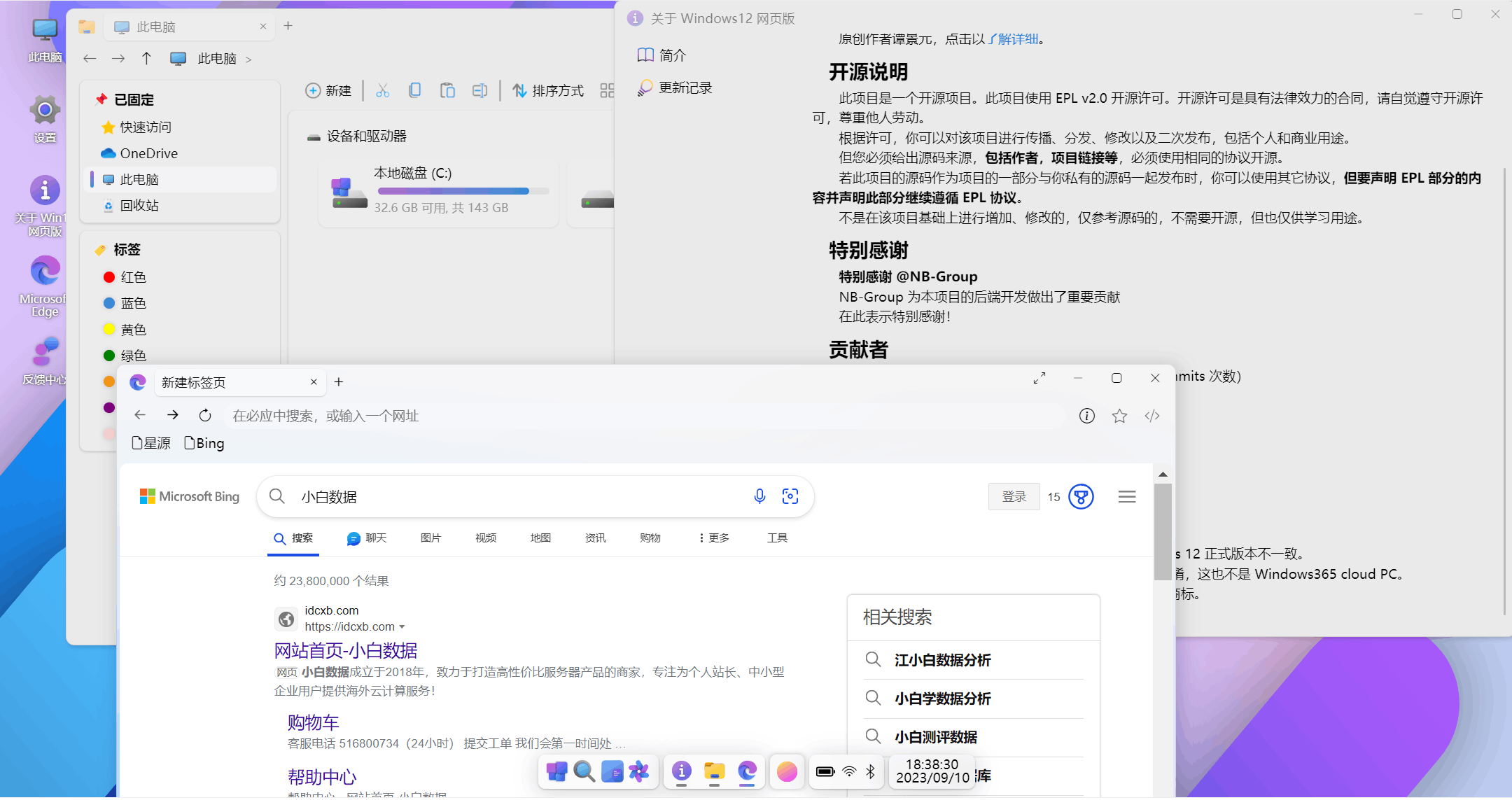
Task: Switch to Bing 聊天 tab
Action: [367, 538]
